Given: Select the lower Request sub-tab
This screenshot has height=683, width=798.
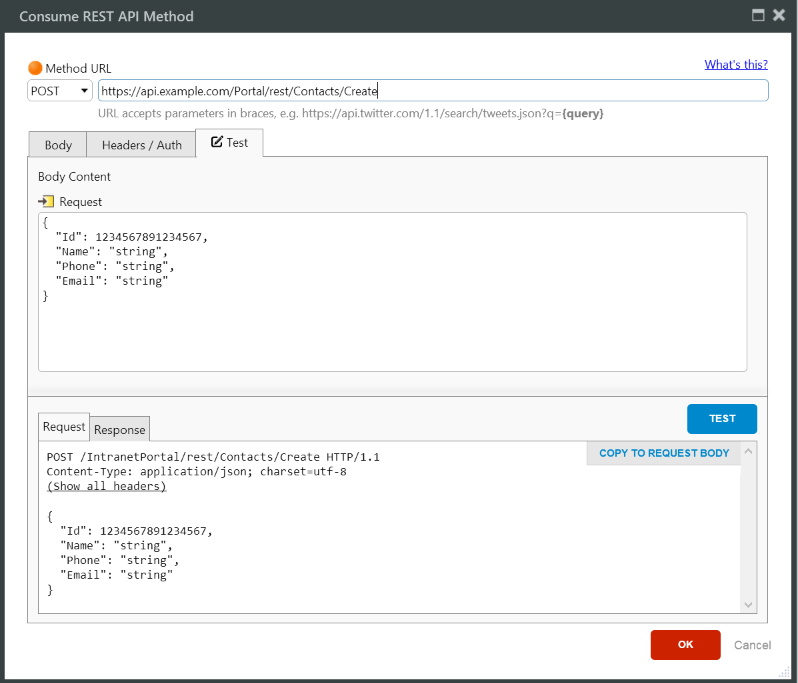Looking at the screenshot, I should coord(64,427).
